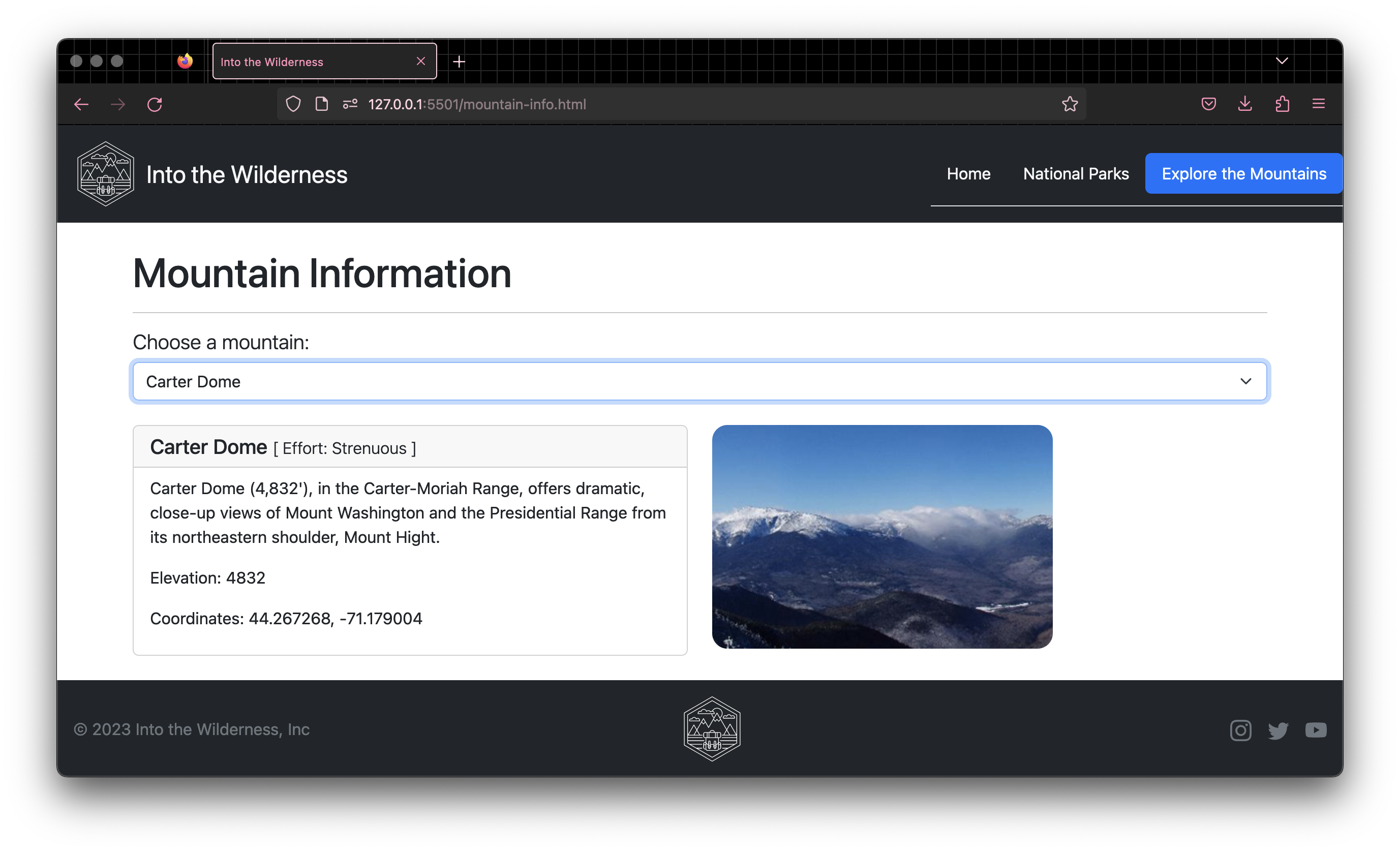Go to the Home nav link
The width and height of the screenshot is (1400, 852).
[968, 174]
